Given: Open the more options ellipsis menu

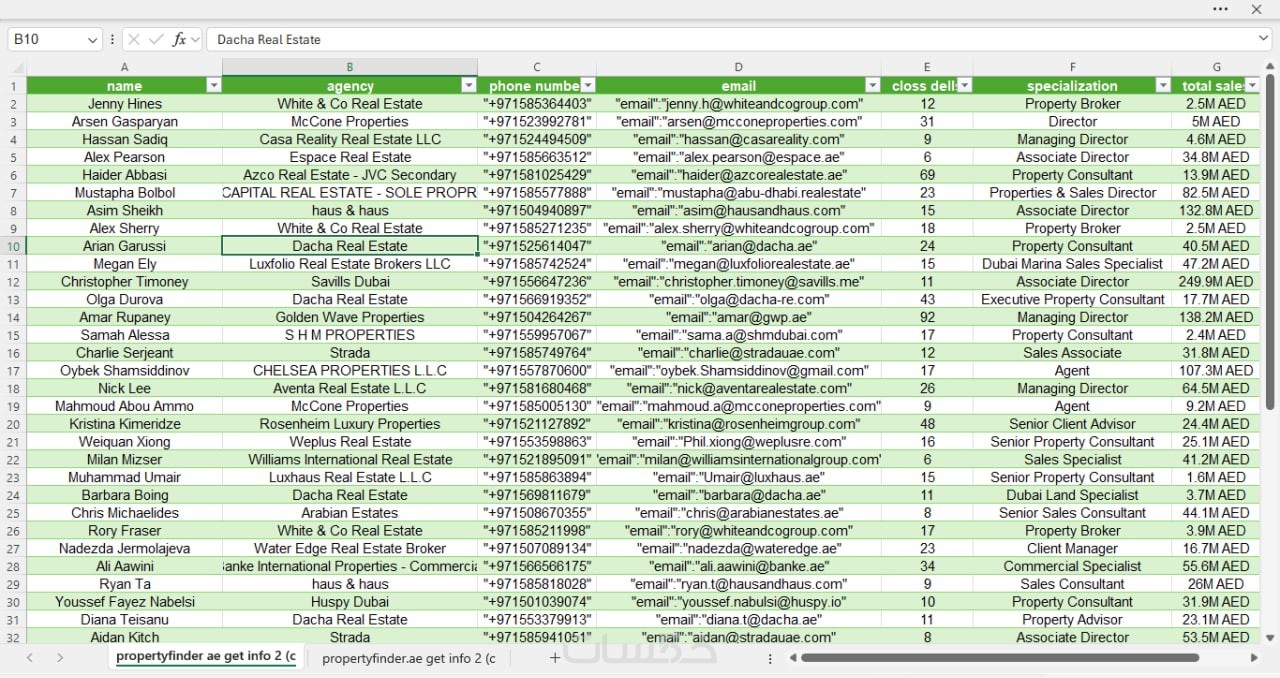Looking at the screenshot, I should click(1220, 9).
